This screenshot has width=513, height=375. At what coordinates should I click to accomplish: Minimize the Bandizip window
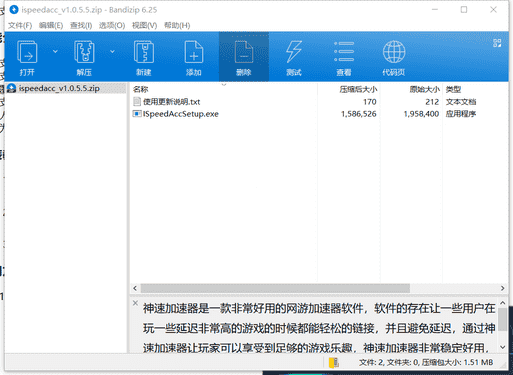point(435,10)
